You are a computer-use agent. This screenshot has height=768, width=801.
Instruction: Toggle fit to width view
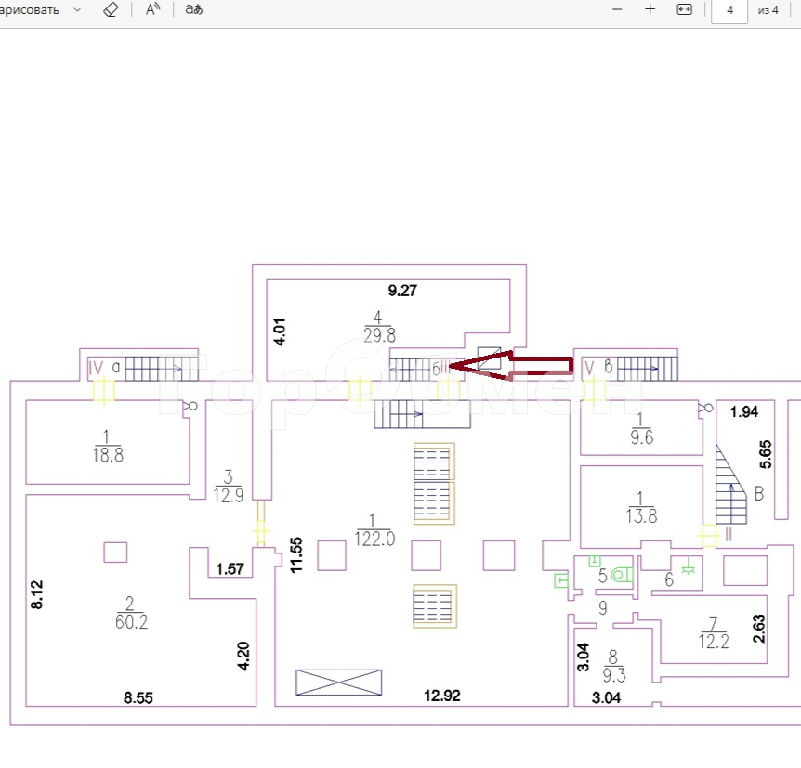(x=684, y=9)
